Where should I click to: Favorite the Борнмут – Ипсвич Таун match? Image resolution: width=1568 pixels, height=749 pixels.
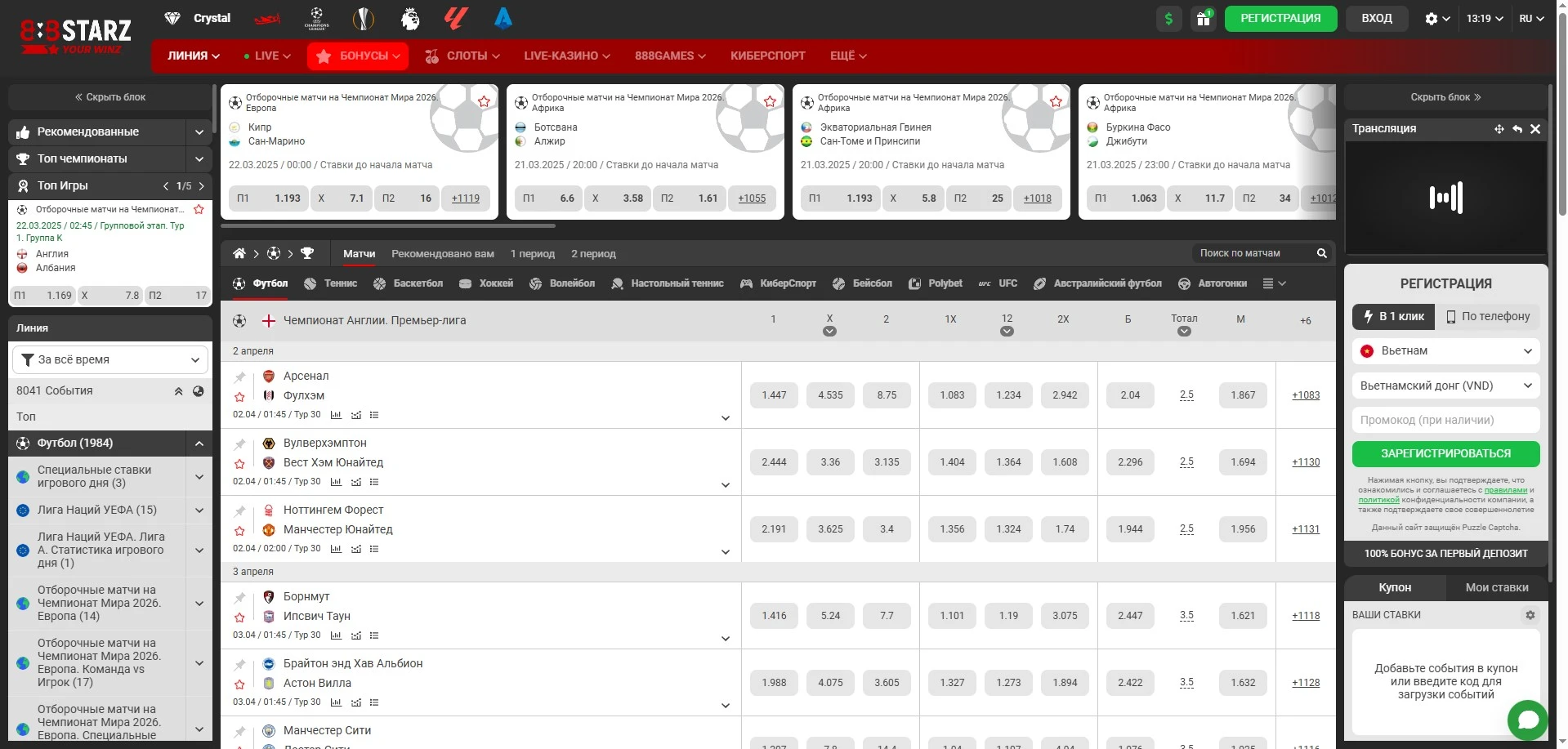pyautogui.click(x=239, y=617)
